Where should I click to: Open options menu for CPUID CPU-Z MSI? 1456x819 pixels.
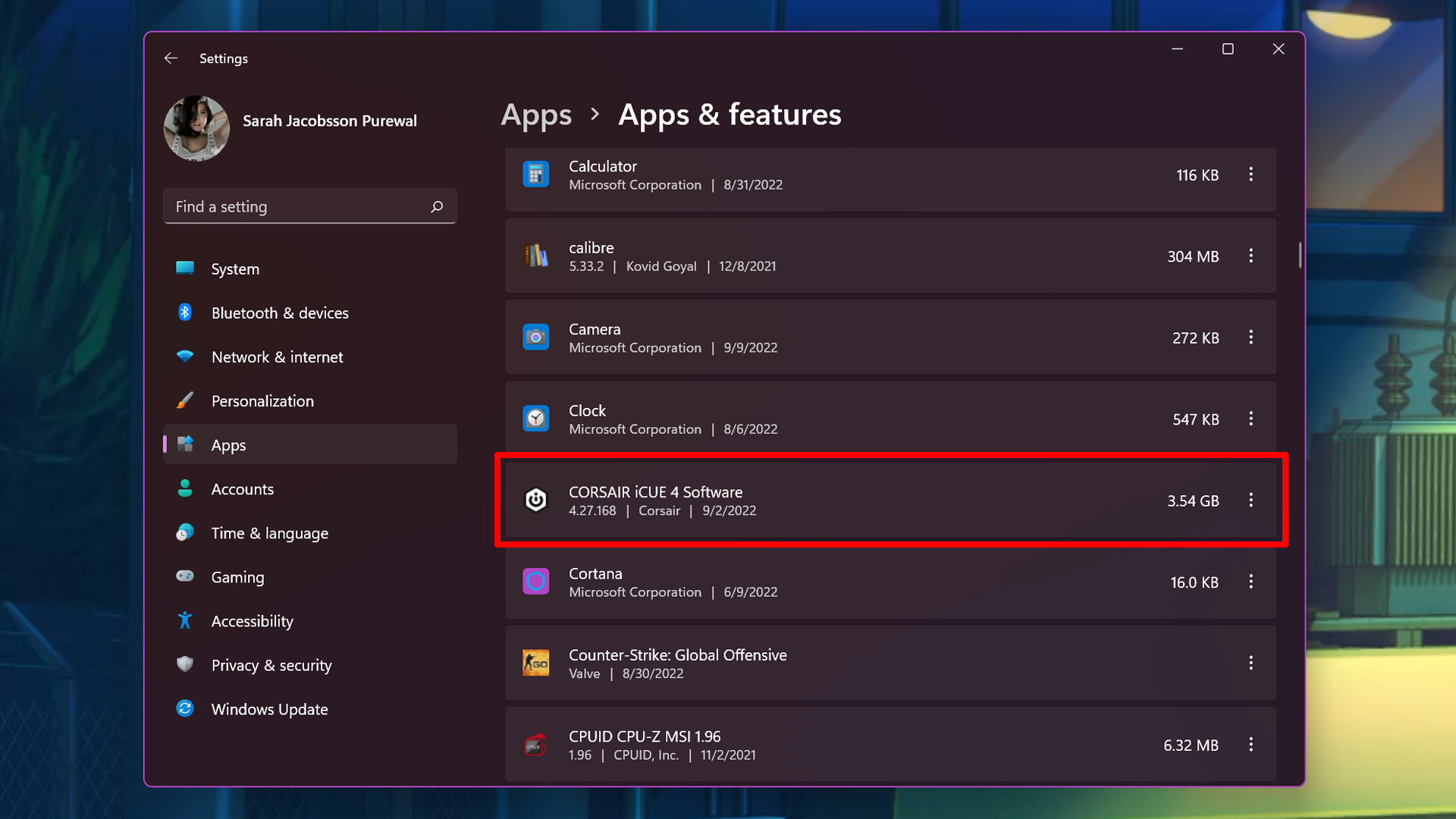click(1250, 745)
